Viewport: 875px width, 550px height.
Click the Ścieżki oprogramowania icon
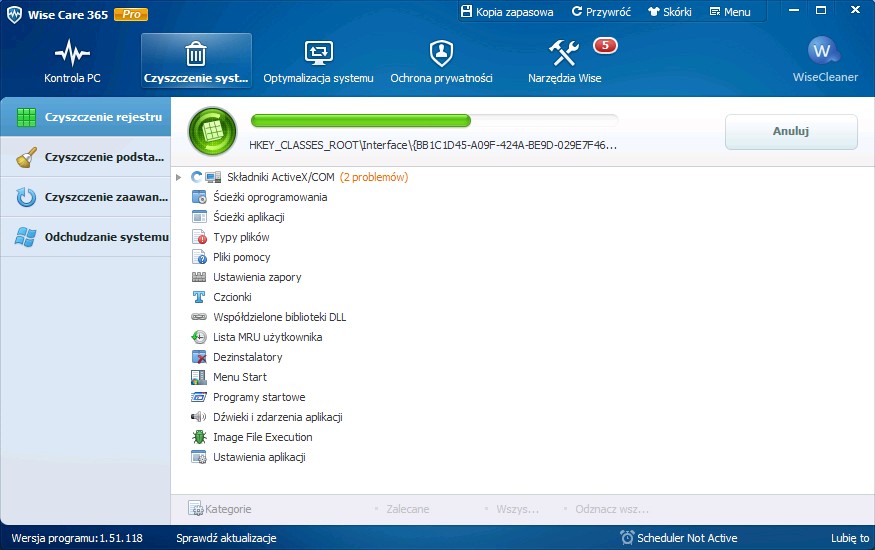click(199, 197)
